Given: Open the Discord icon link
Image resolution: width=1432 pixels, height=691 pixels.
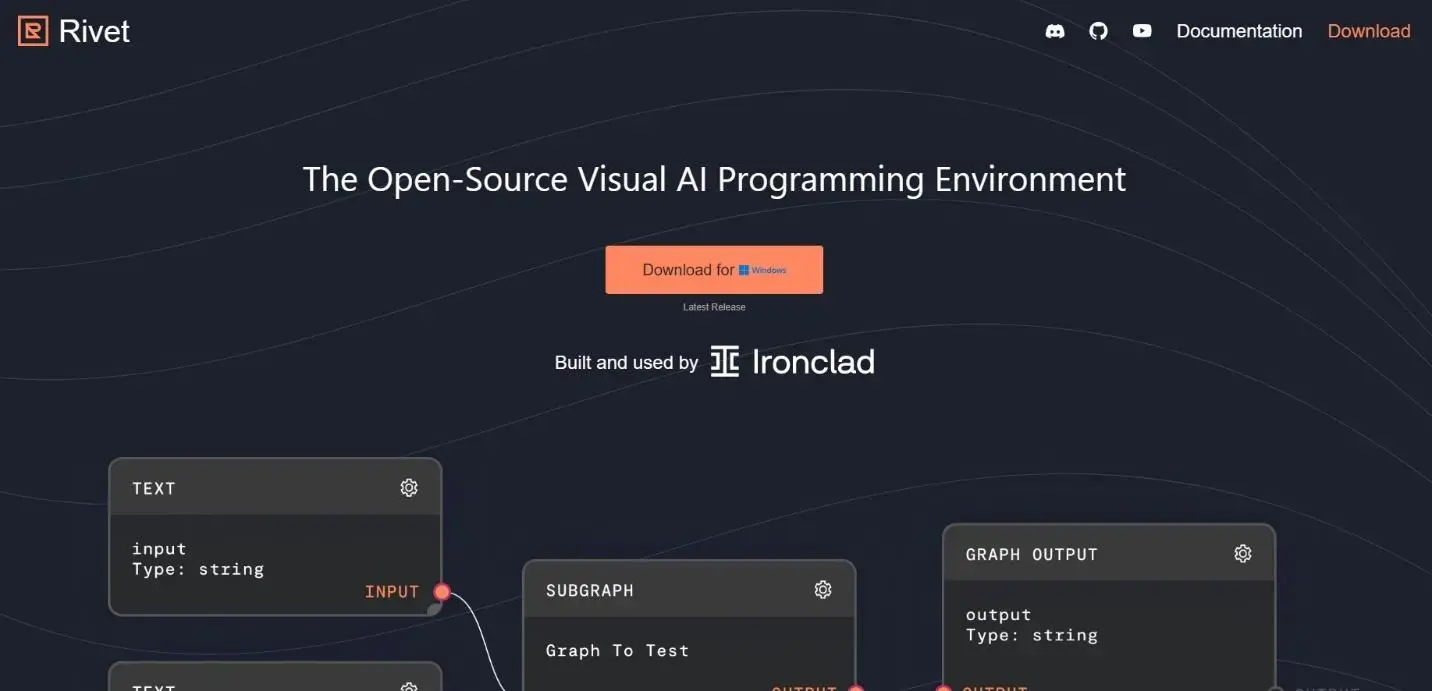Looking at the screenshot, I should pyautogui.click(x=1055, y=31).
